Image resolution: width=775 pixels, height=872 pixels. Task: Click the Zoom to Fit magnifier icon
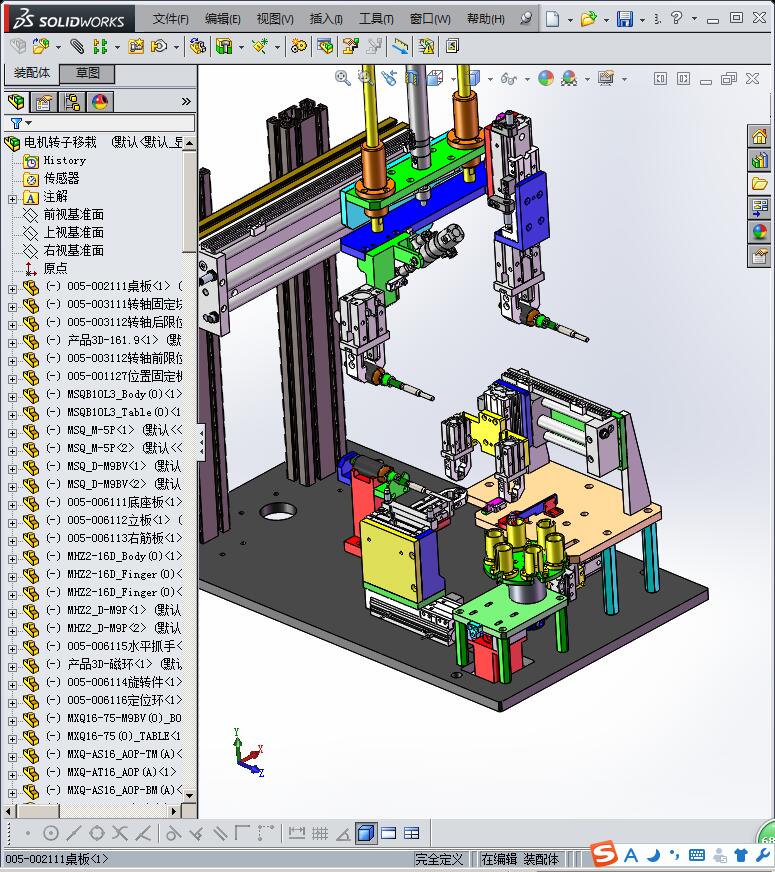tap(342, 78)
